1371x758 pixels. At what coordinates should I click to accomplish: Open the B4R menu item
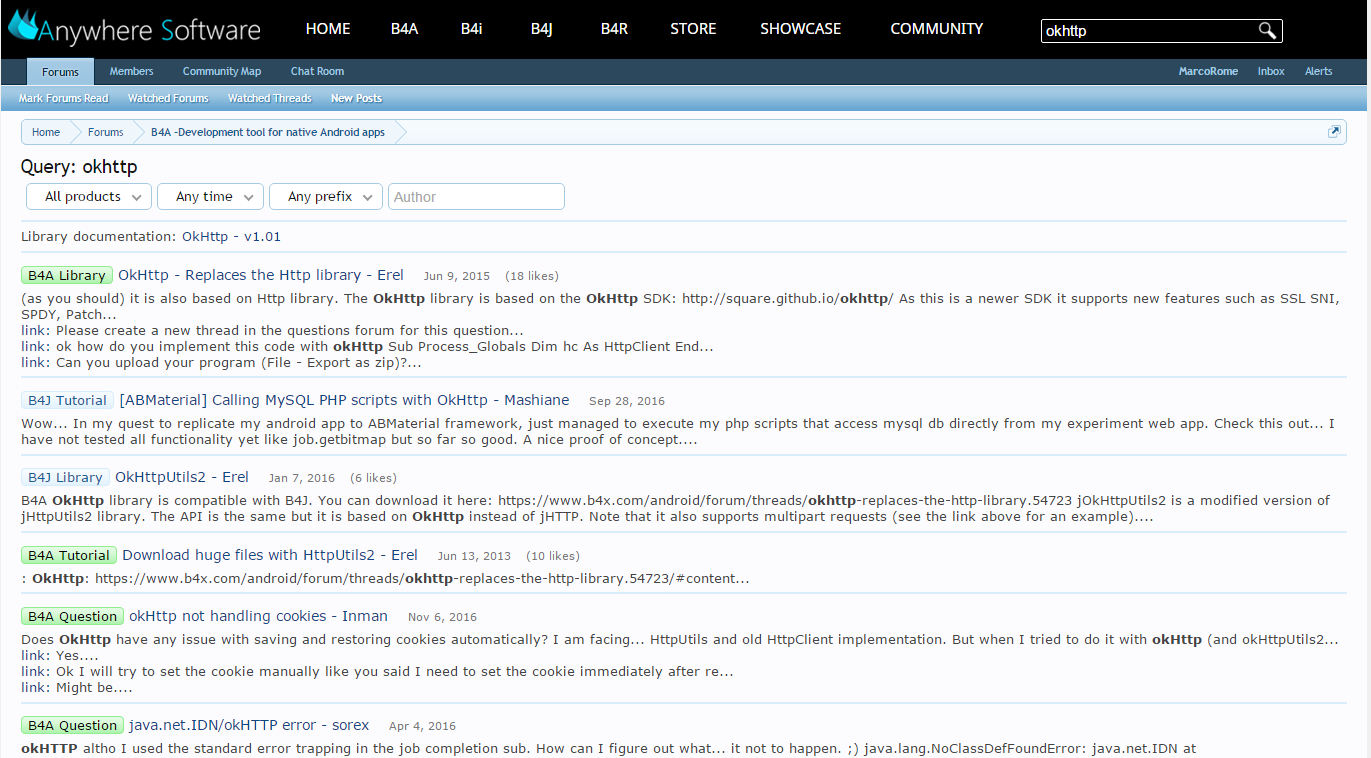[614, 29]
